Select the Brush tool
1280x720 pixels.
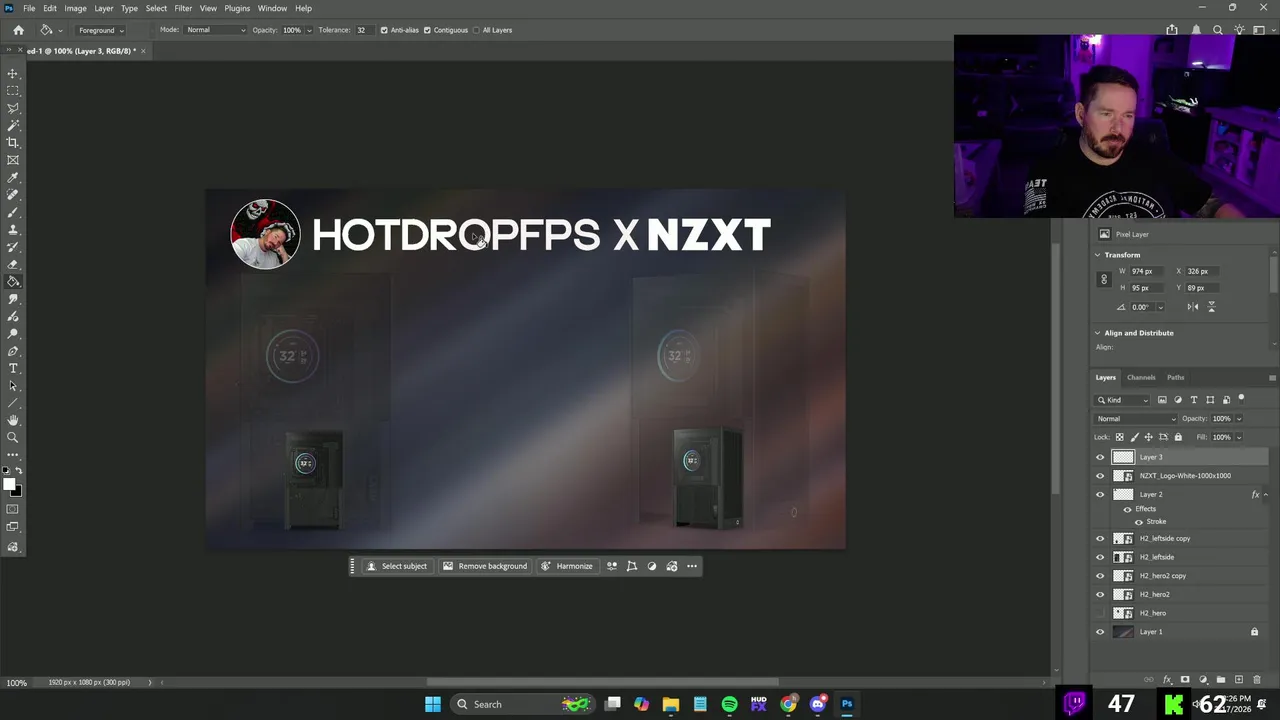click(x=13, y=212)
